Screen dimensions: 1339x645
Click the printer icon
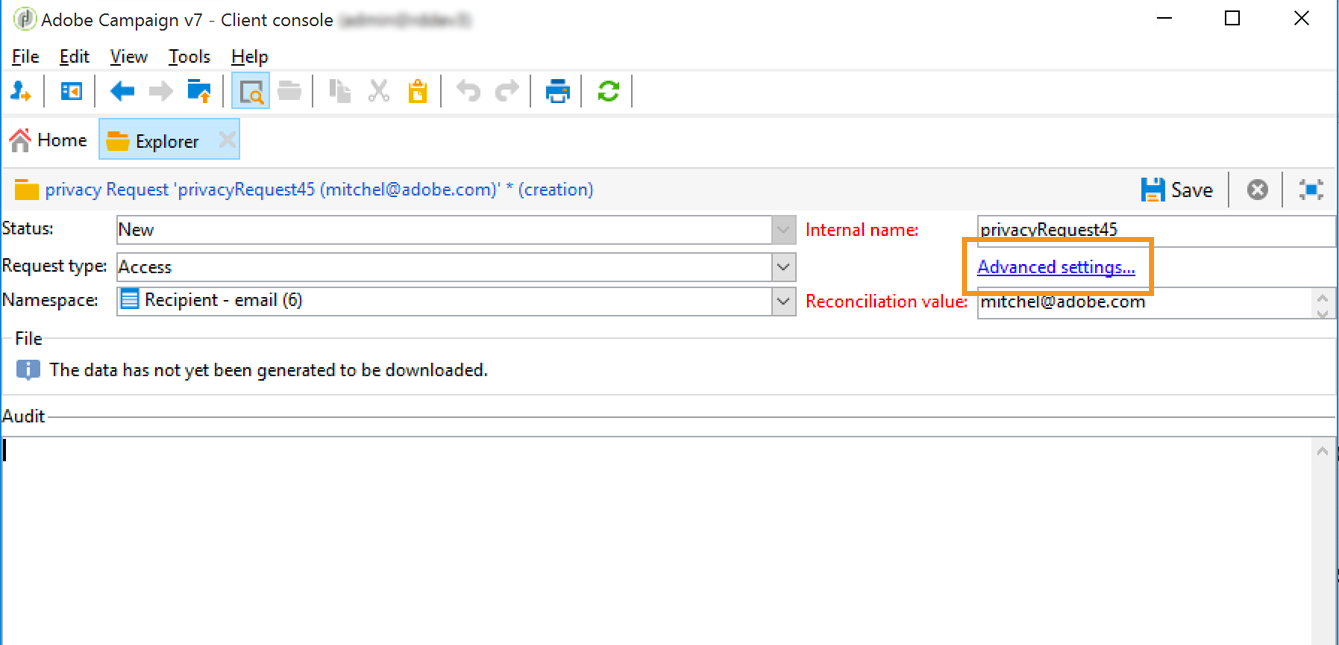click(557, 92)
